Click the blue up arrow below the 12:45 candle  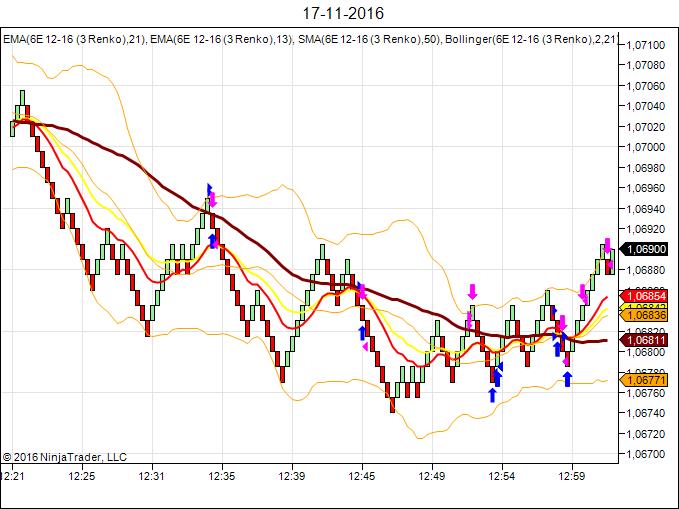pos(362,331)
